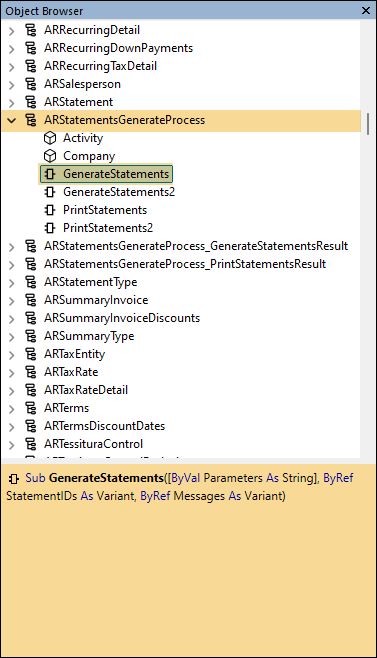
Task: Select the ARStatement tree item
Action: coord(78,102)
